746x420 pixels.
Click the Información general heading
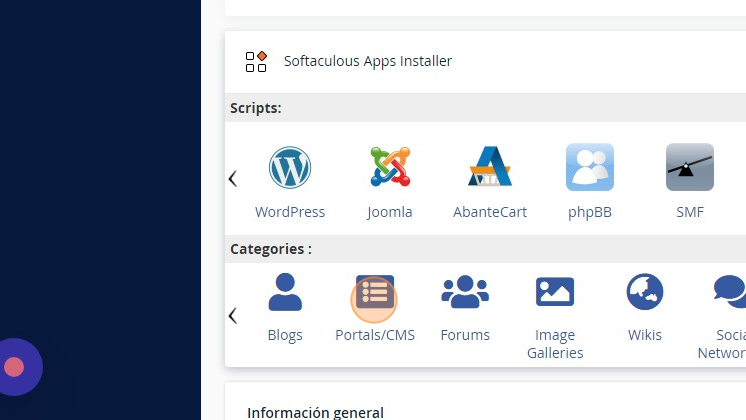coord(315,412)
